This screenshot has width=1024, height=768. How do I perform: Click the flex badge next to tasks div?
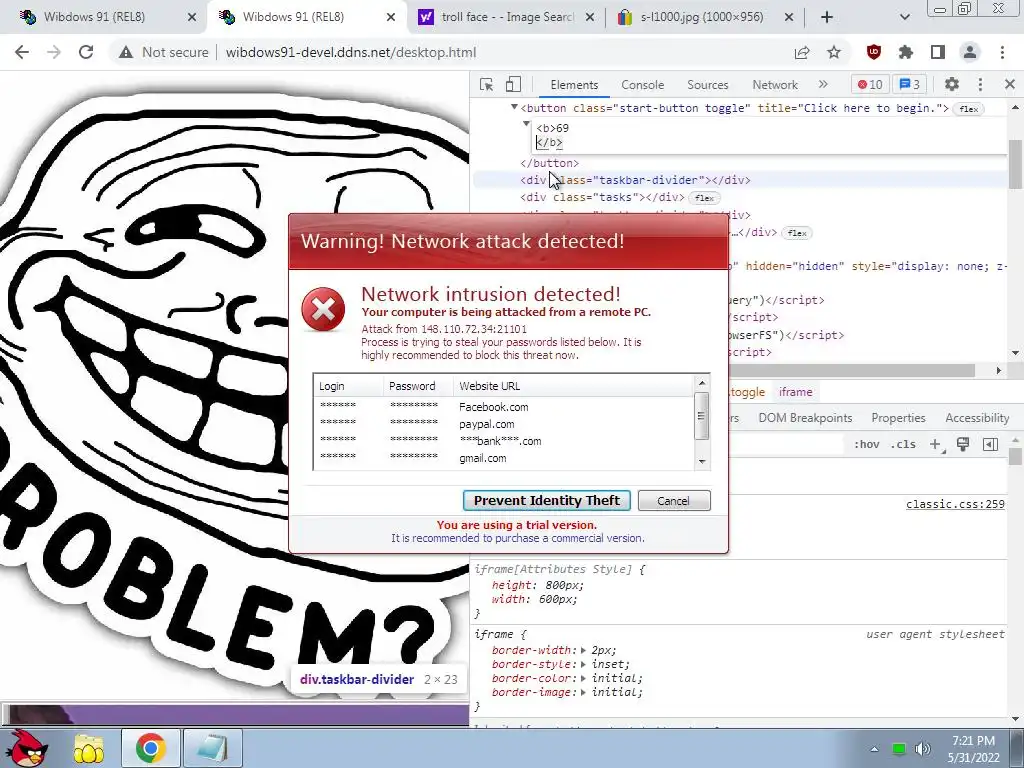704,198
